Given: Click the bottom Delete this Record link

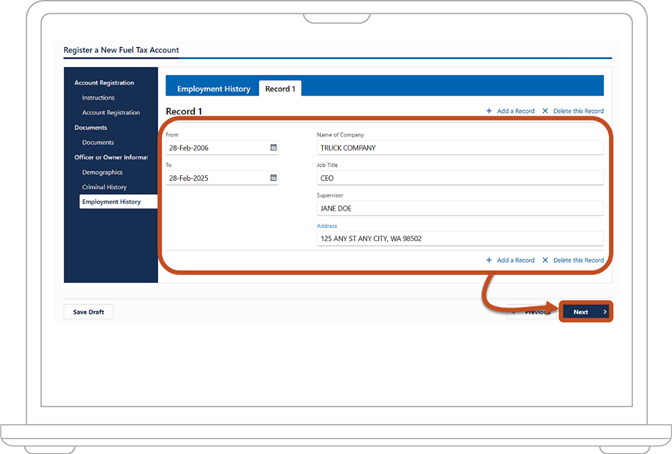Looking at the screenshot, I should tap(573, 260).
